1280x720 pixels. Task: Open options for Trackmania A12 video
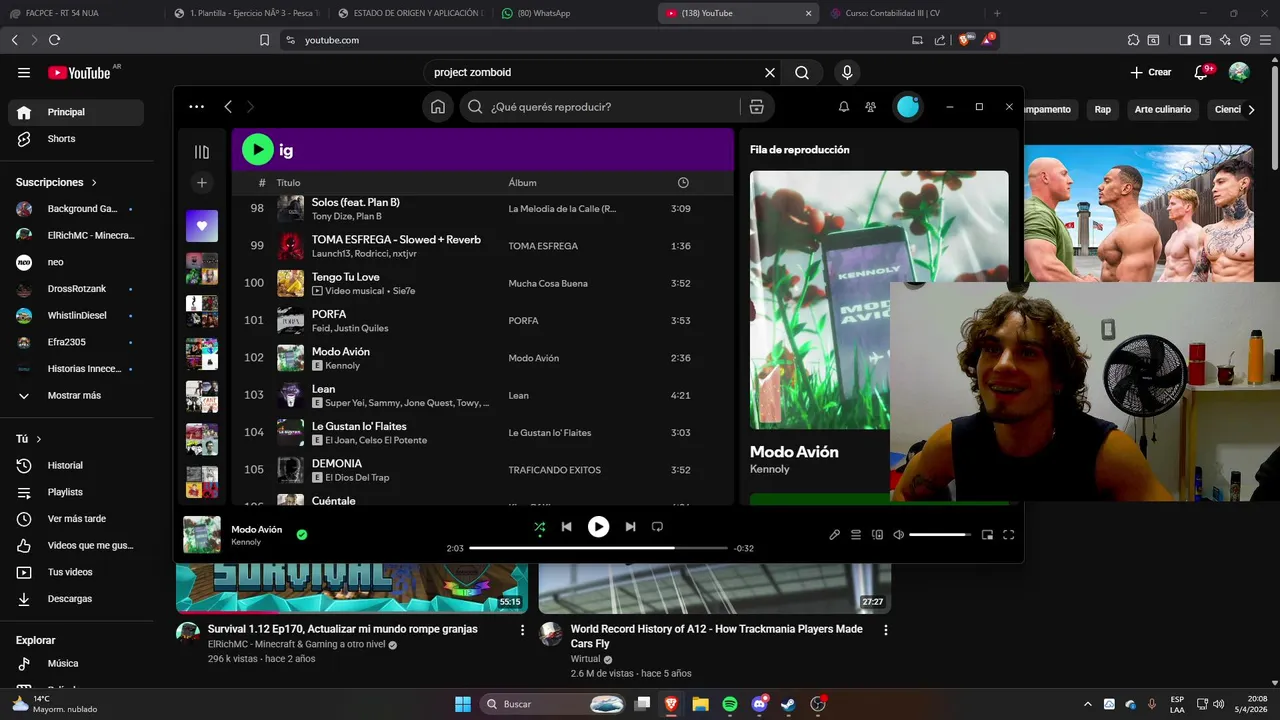[885, 630]
